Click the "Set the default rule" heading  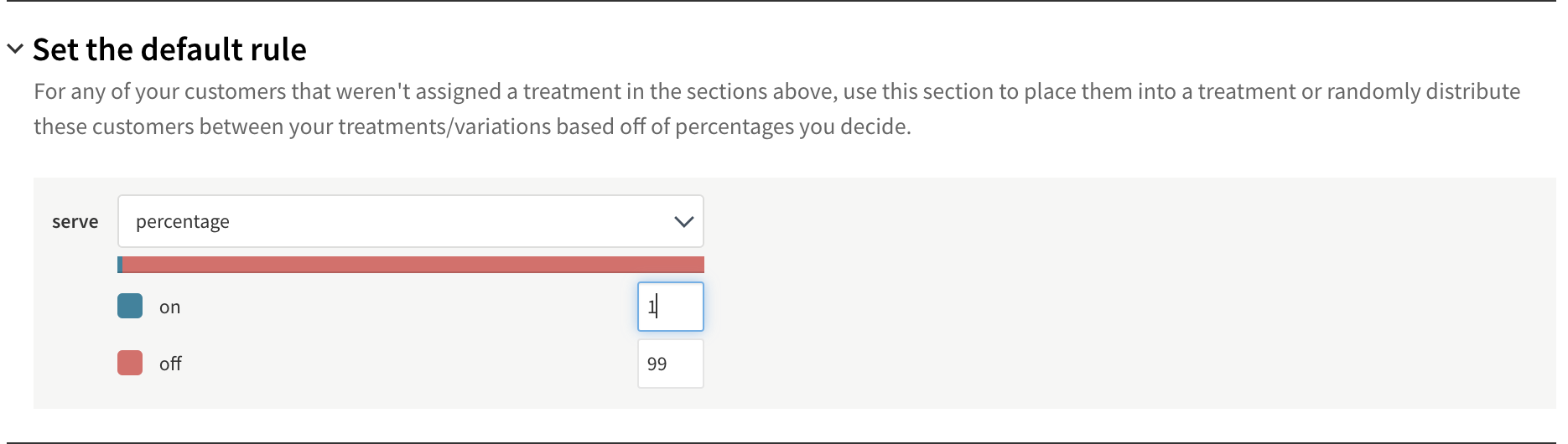pos(169,49)
